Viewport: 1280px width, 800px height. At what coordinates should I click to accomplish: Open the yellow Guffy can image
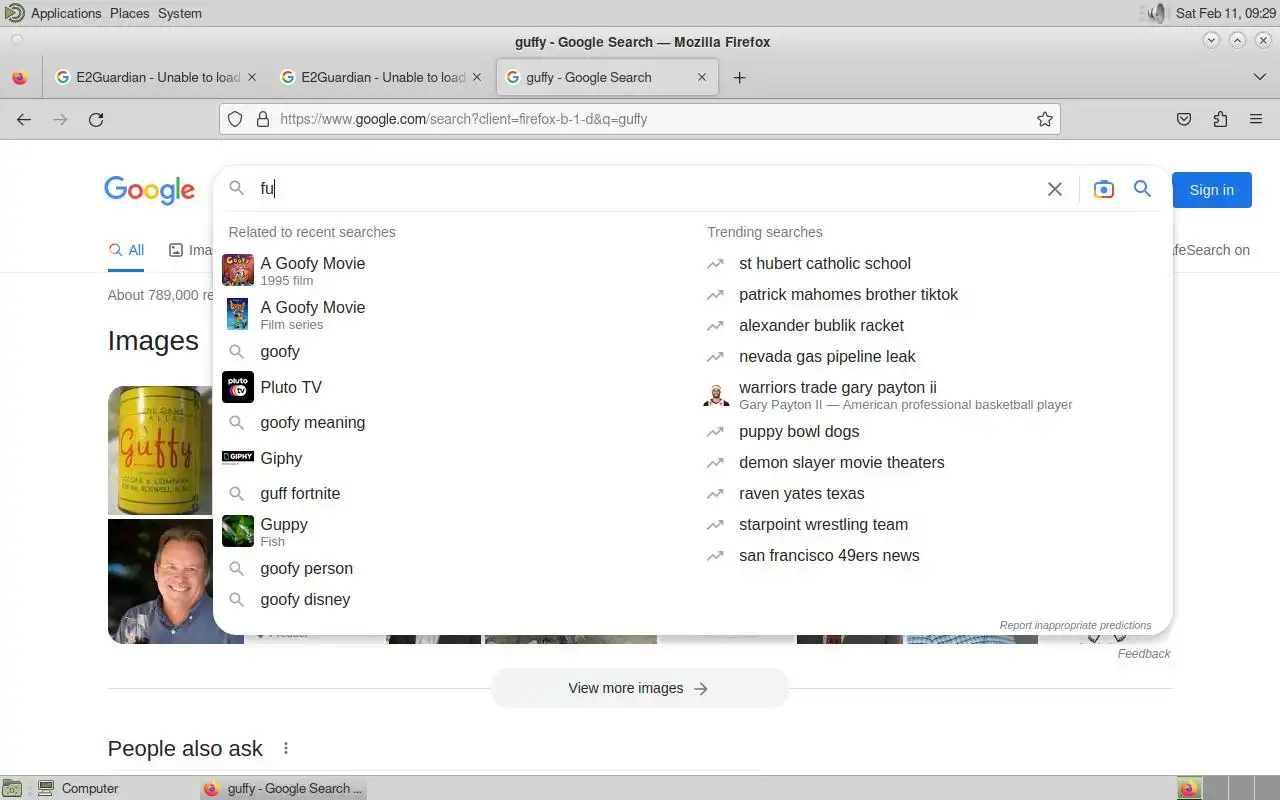(160, 450)
